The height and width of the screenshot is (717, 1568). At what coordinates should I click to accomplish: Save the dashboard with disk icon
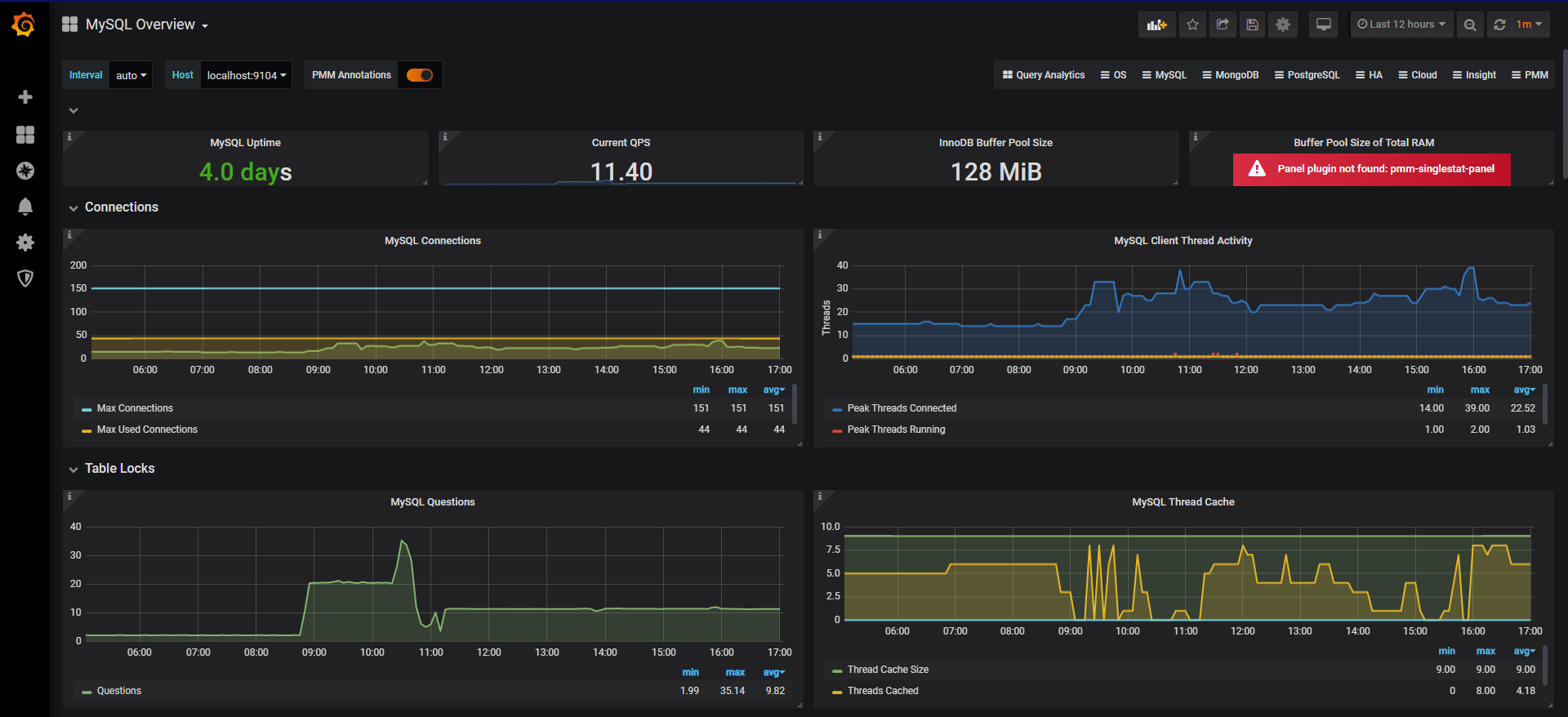pyautogui.click(x=1252, y=24)
